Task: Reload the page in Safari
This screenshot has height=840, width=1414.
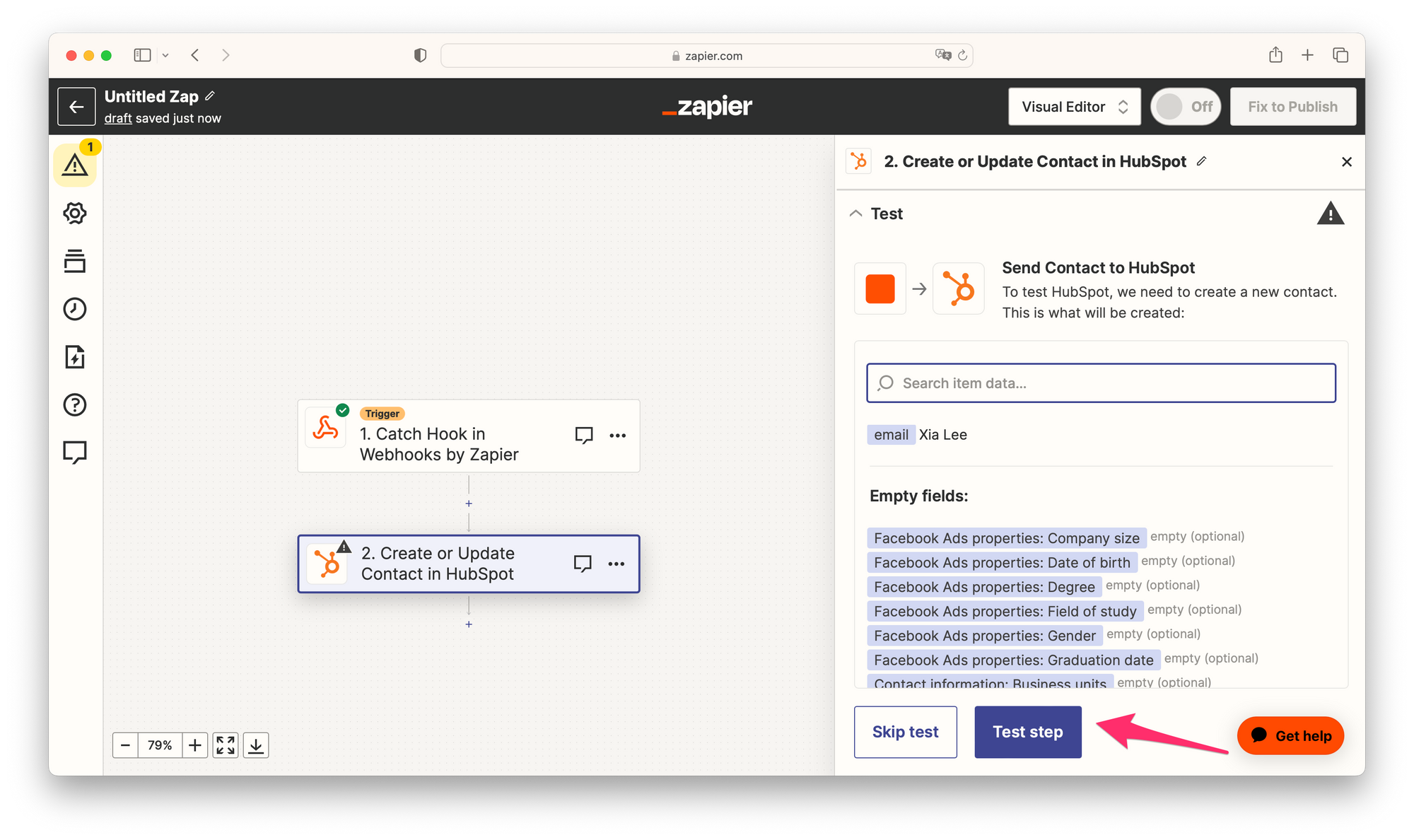Action: coord(962,55)
